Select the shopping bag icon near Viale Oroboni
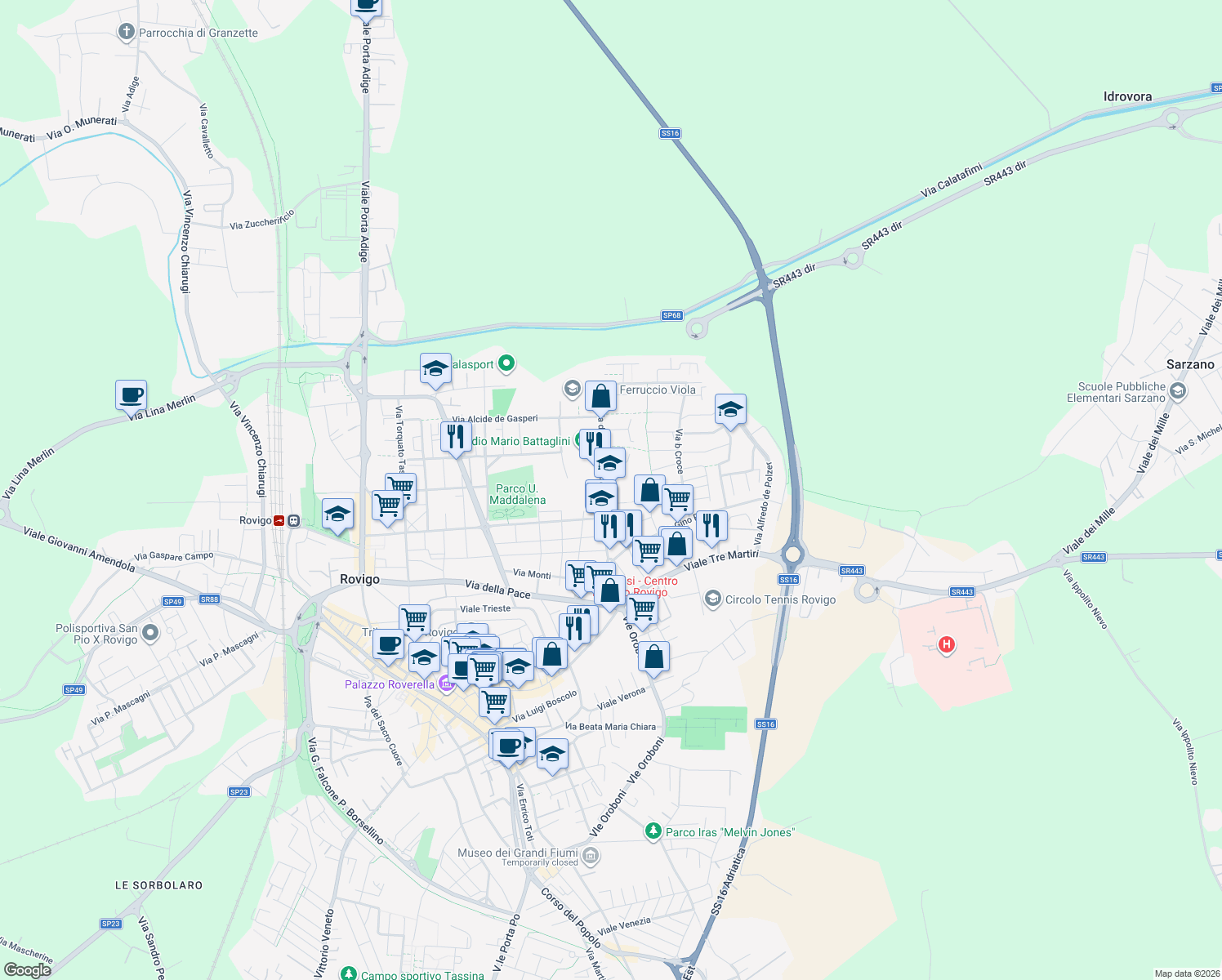 click(653, 657)
